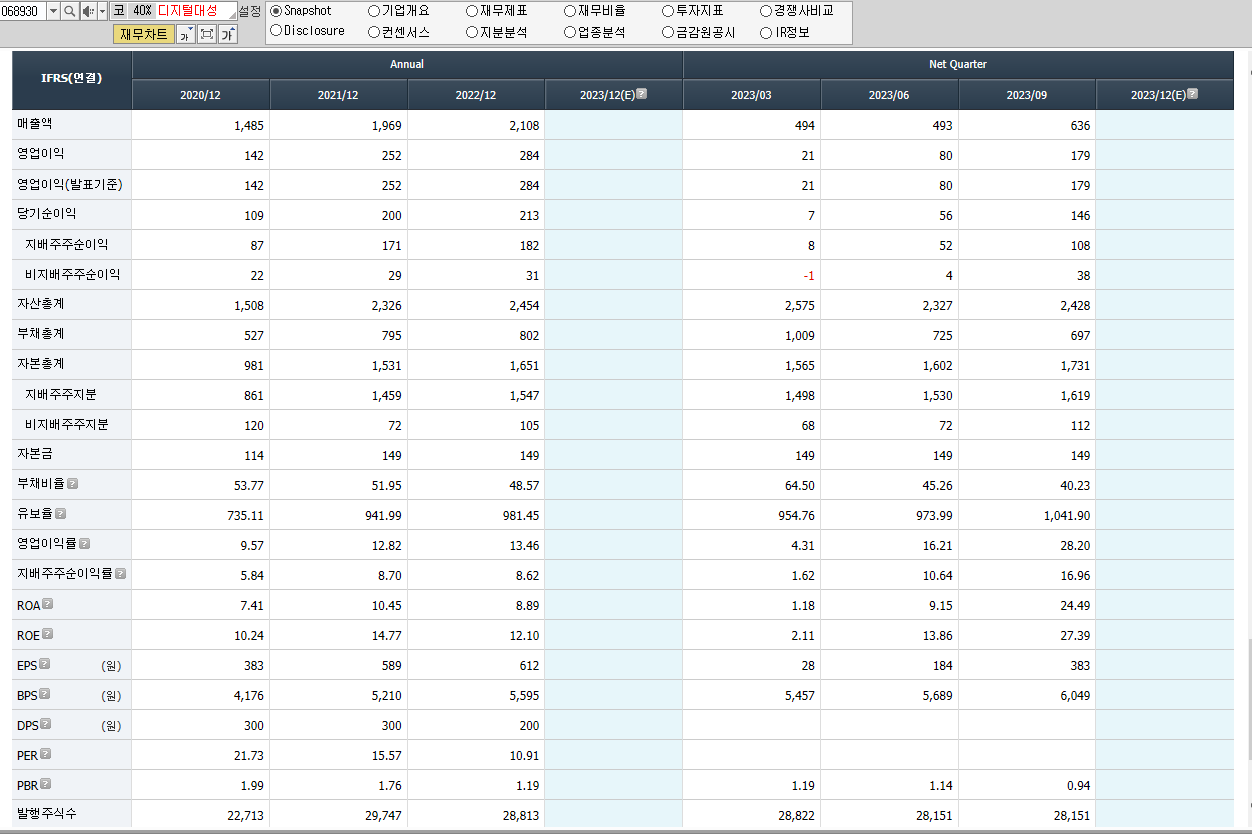Select the 금감원공시 radio button

point(668,32)
